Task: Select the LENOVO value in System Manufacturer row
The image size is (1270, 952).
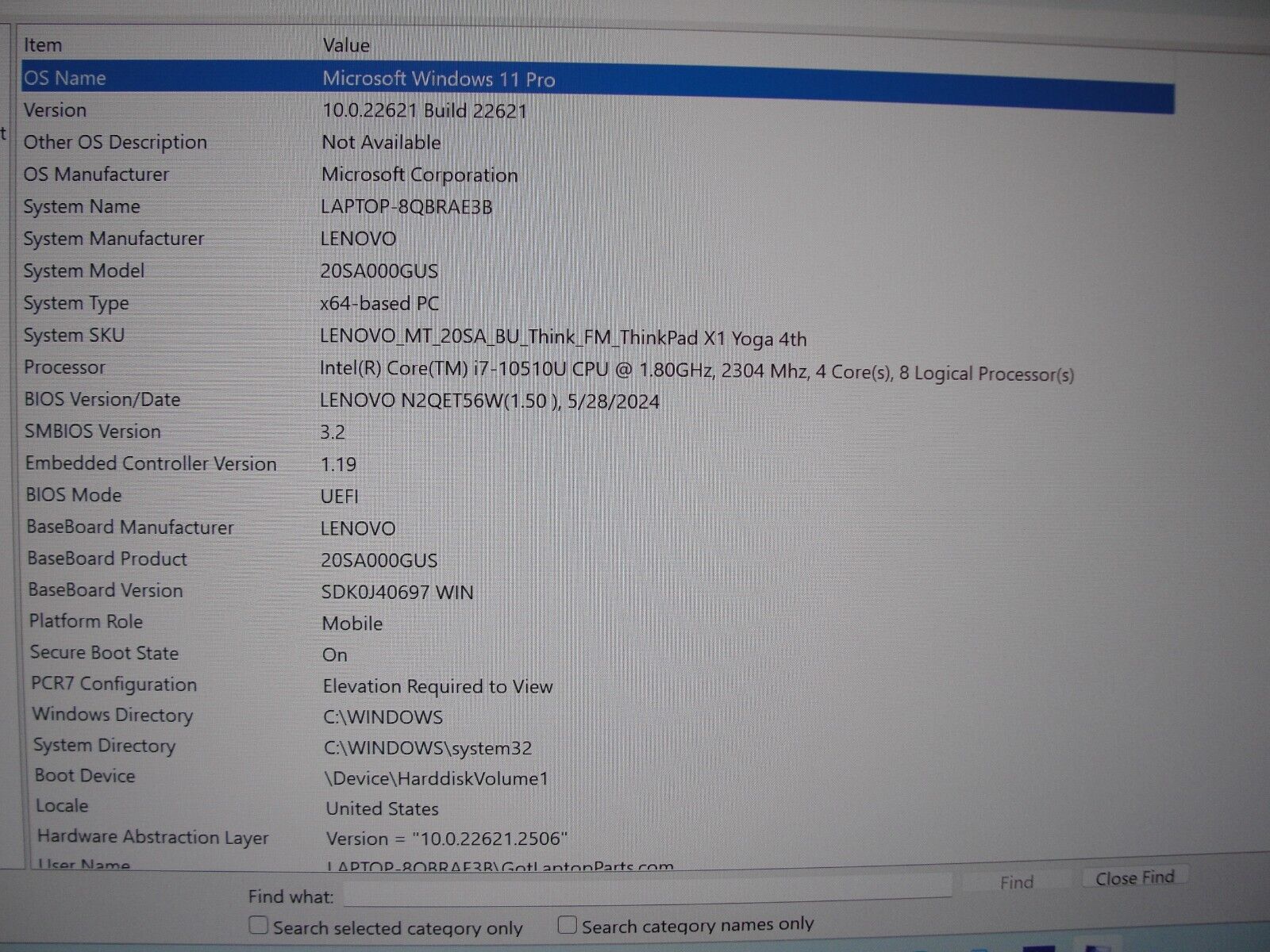Action: pos(358,239)
